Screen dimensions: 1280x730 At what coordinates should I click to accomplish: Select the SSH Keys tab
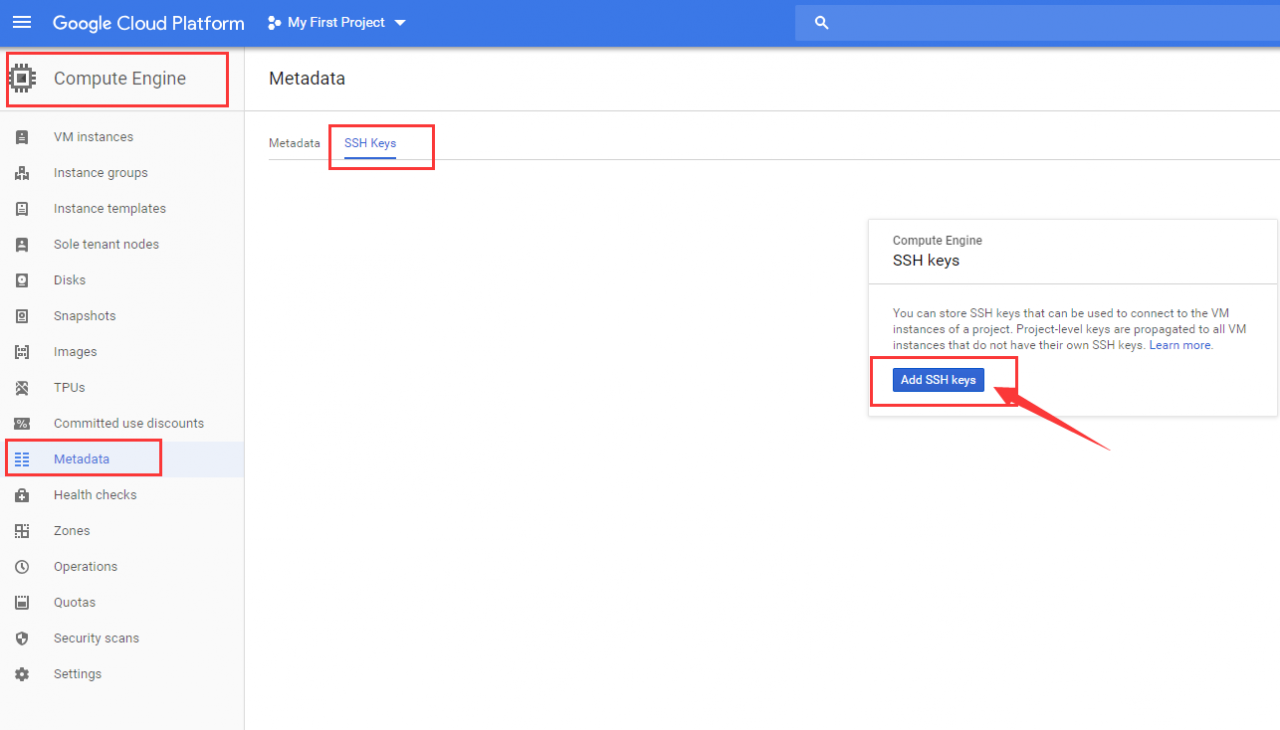(x=370, y=143)
